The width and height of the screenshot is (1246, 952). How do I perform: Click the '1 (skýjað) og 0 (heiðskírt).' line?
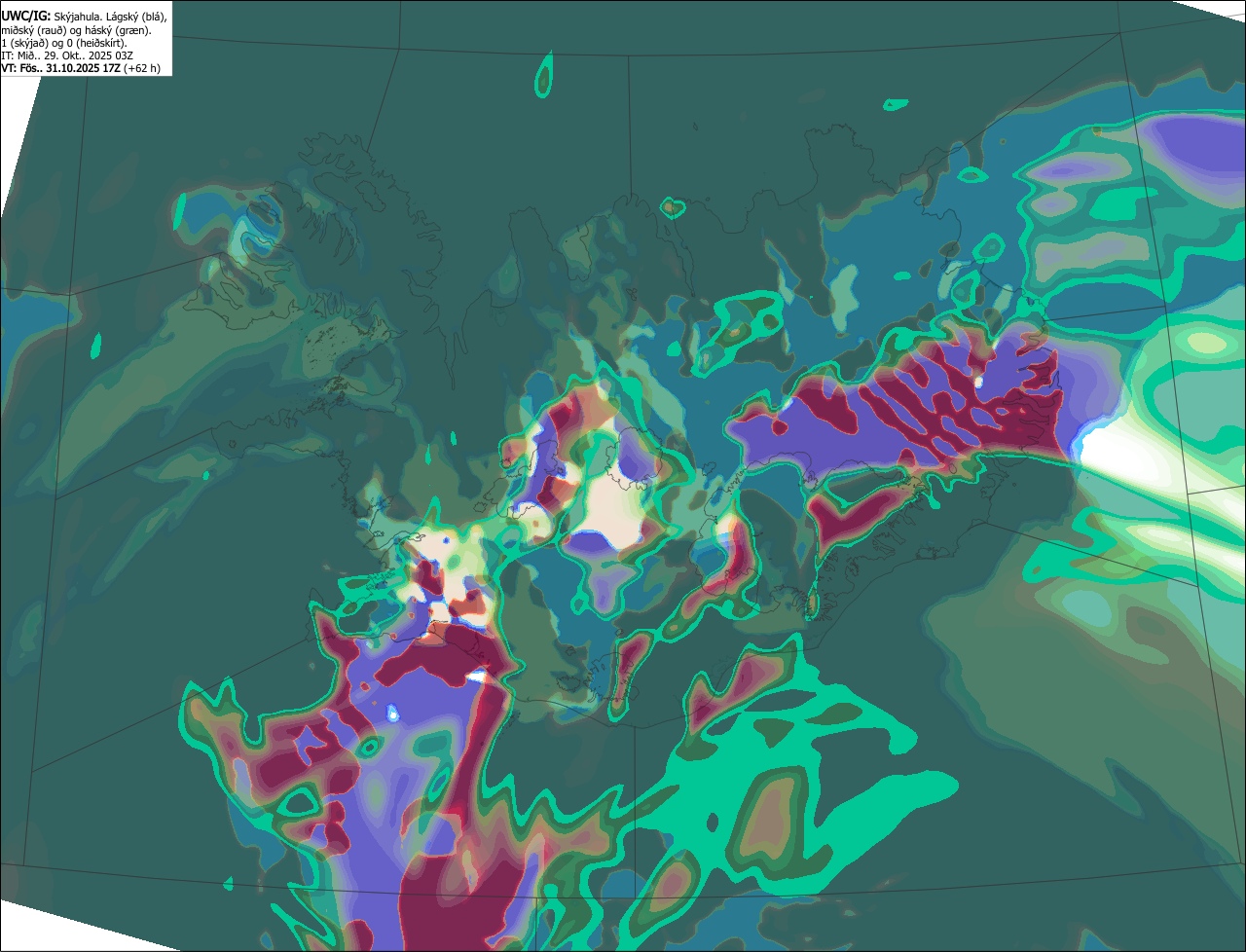point(64,43)
